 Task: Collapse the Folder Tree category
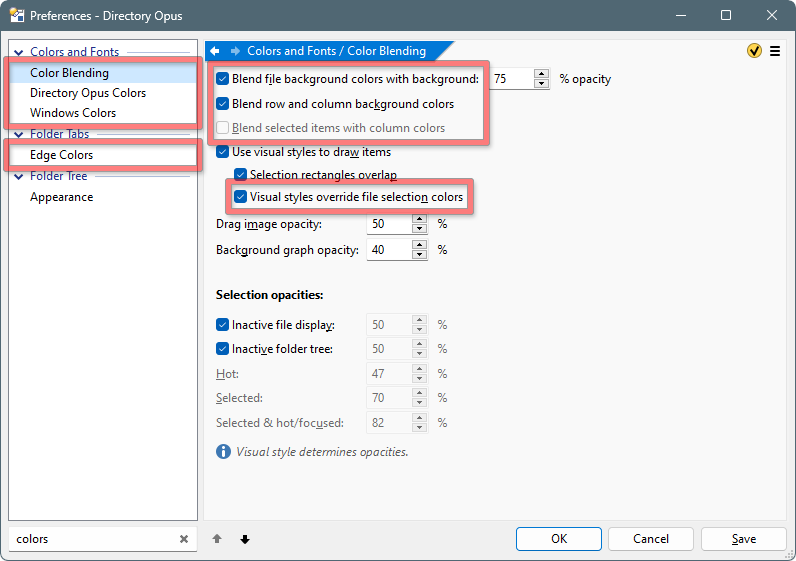(19, 177)
